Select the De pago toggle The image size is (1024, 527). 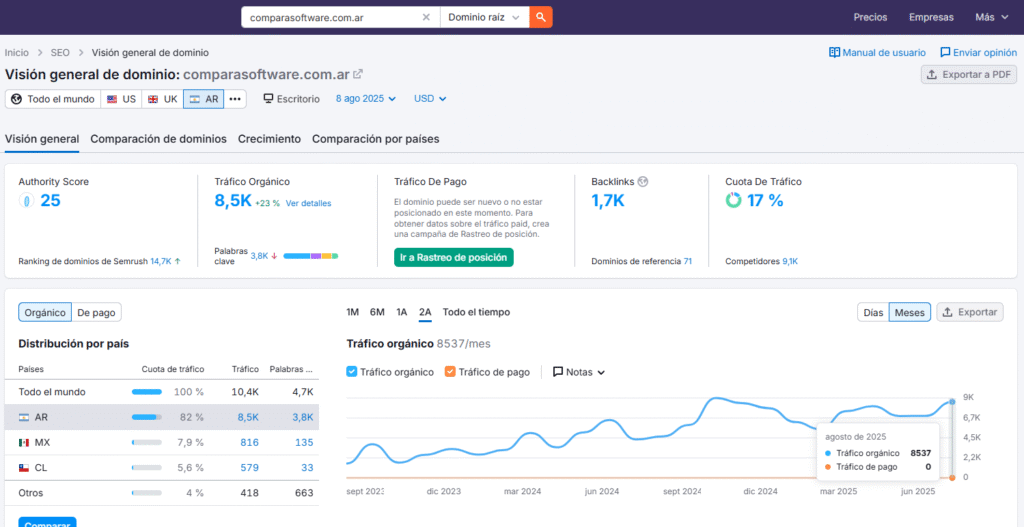(96, 313)
